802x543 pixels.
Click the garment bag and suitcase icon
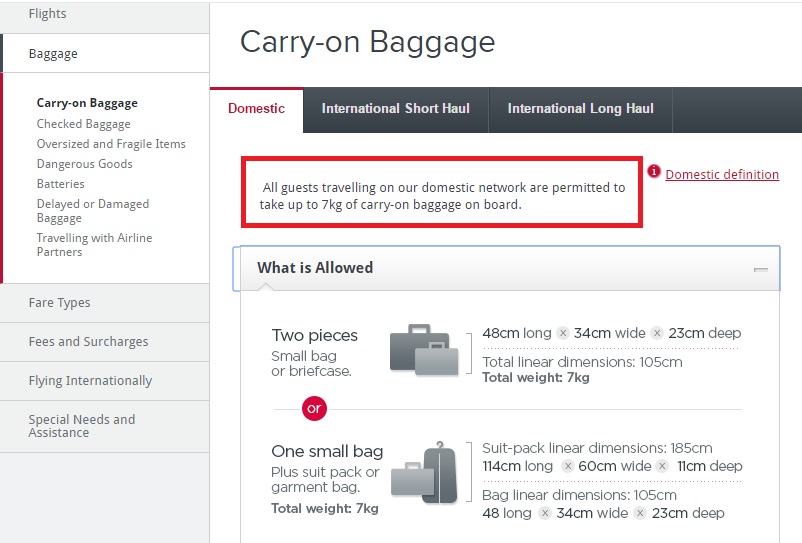coord(424,473)
